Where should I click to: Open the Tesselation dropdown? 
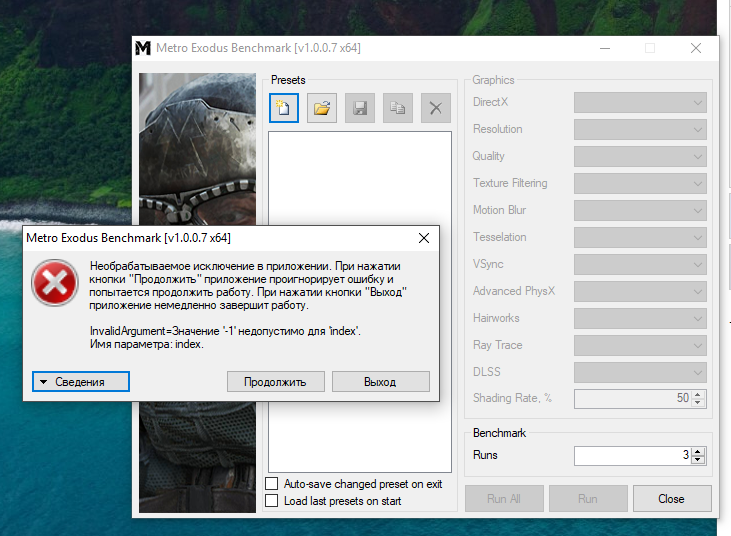click(640, 238)
